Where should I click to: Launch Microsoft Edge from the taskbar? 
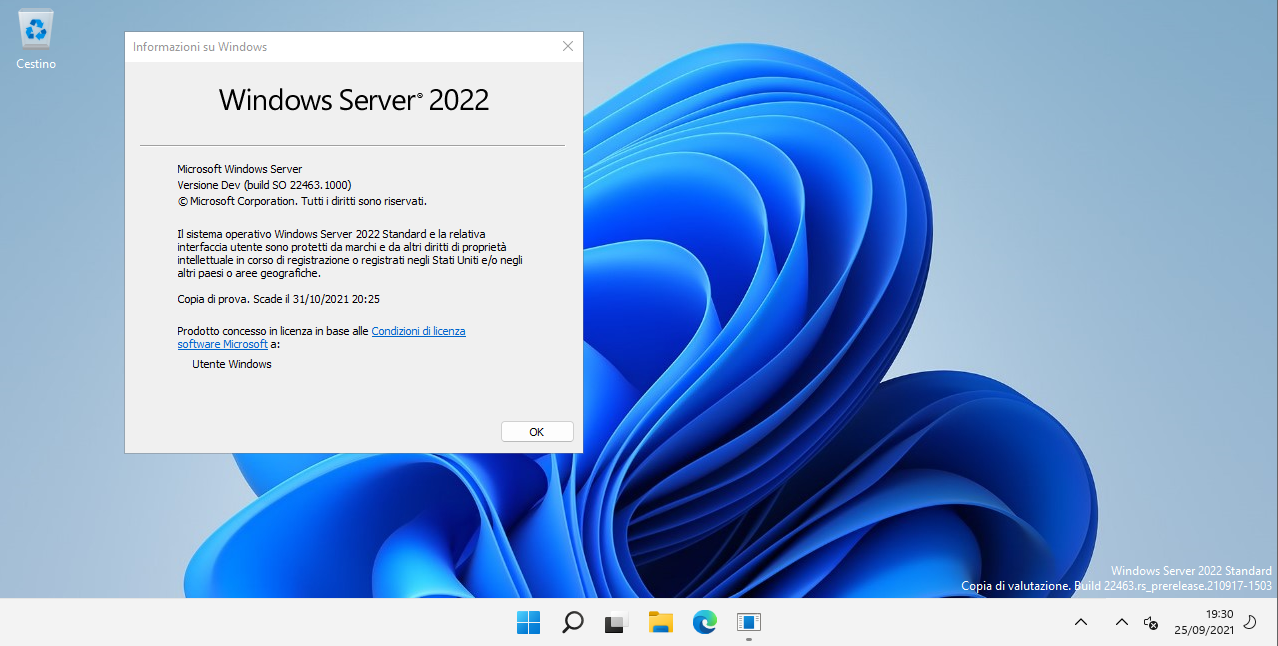704,622
